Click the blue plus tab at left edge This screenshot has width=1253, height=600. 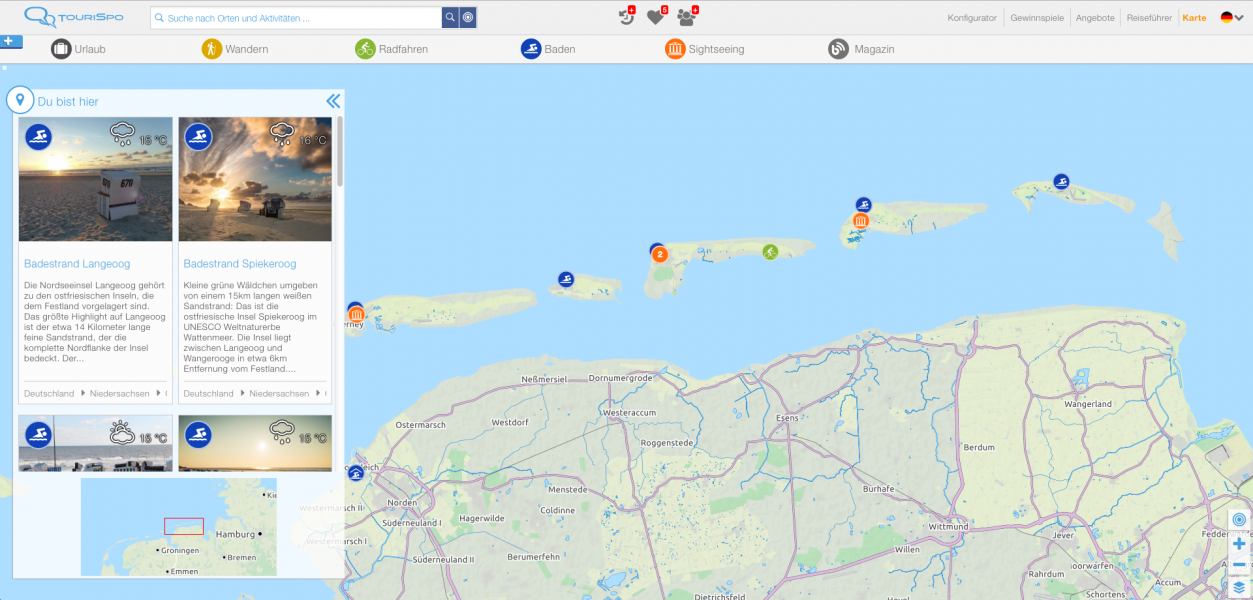pyautogui.click(x=12, y=41)
